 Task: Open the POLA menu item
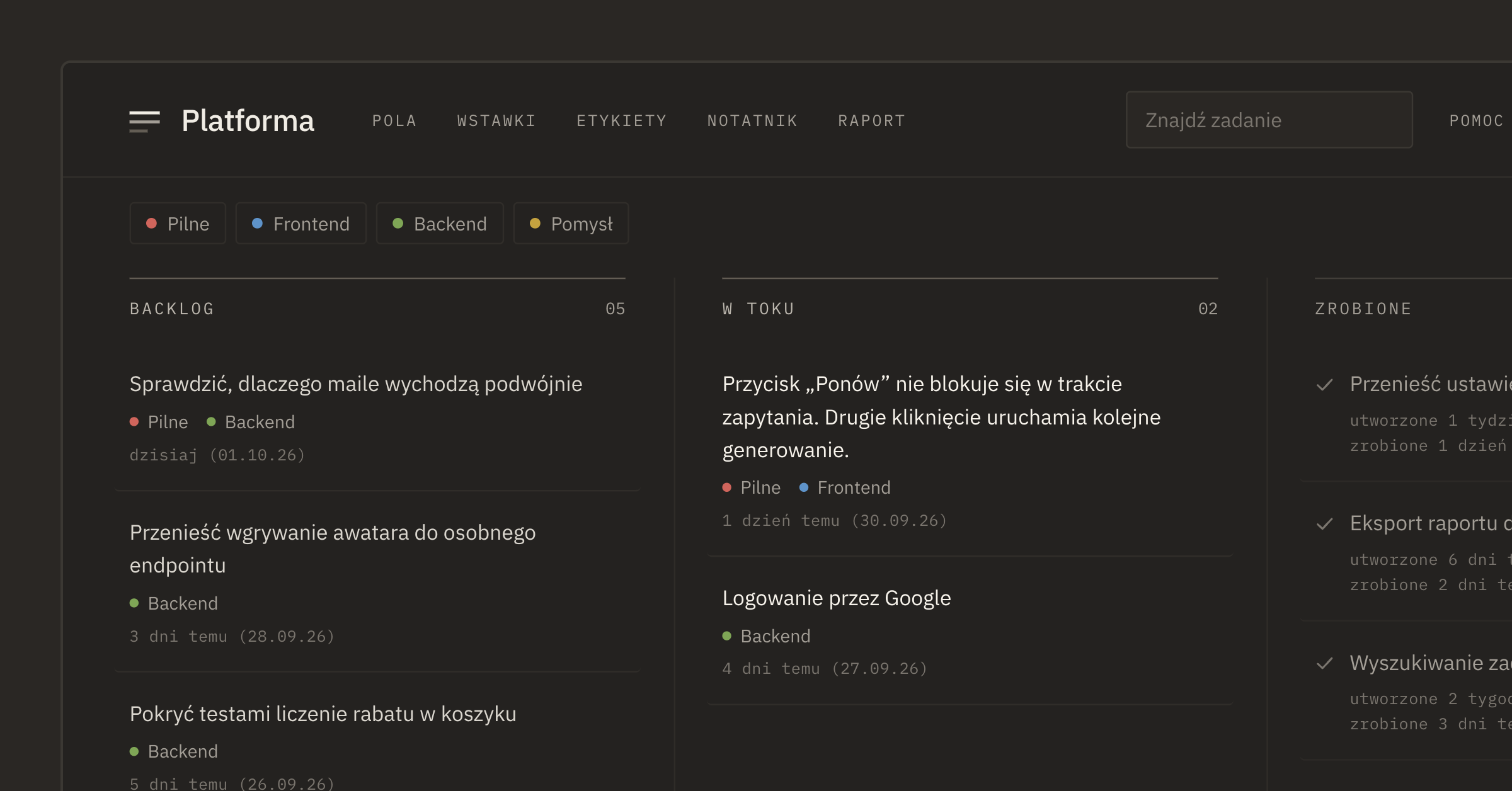(x=394, y=120)
